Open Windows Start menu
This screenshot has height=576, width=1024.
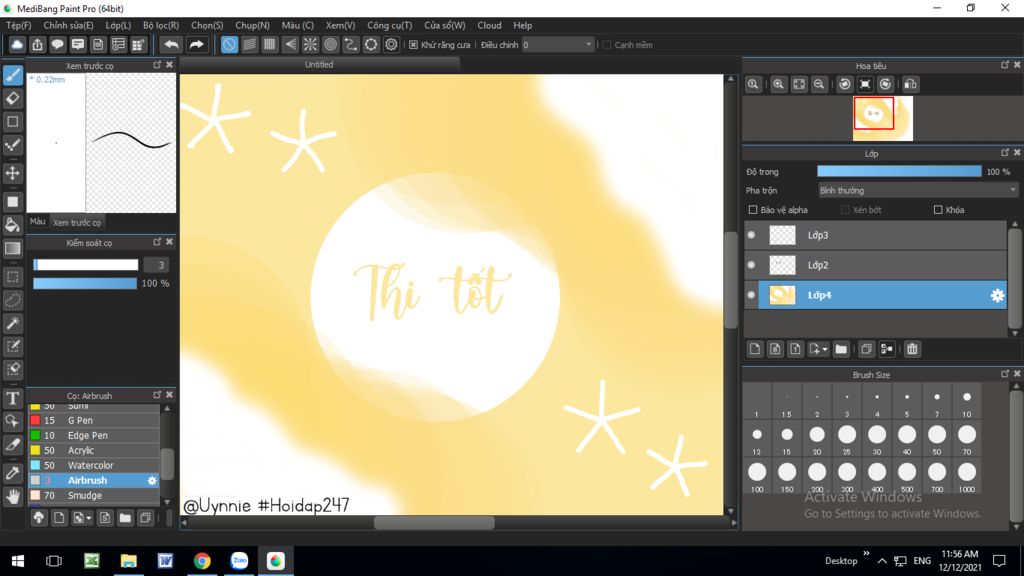[x=18, y=561]
